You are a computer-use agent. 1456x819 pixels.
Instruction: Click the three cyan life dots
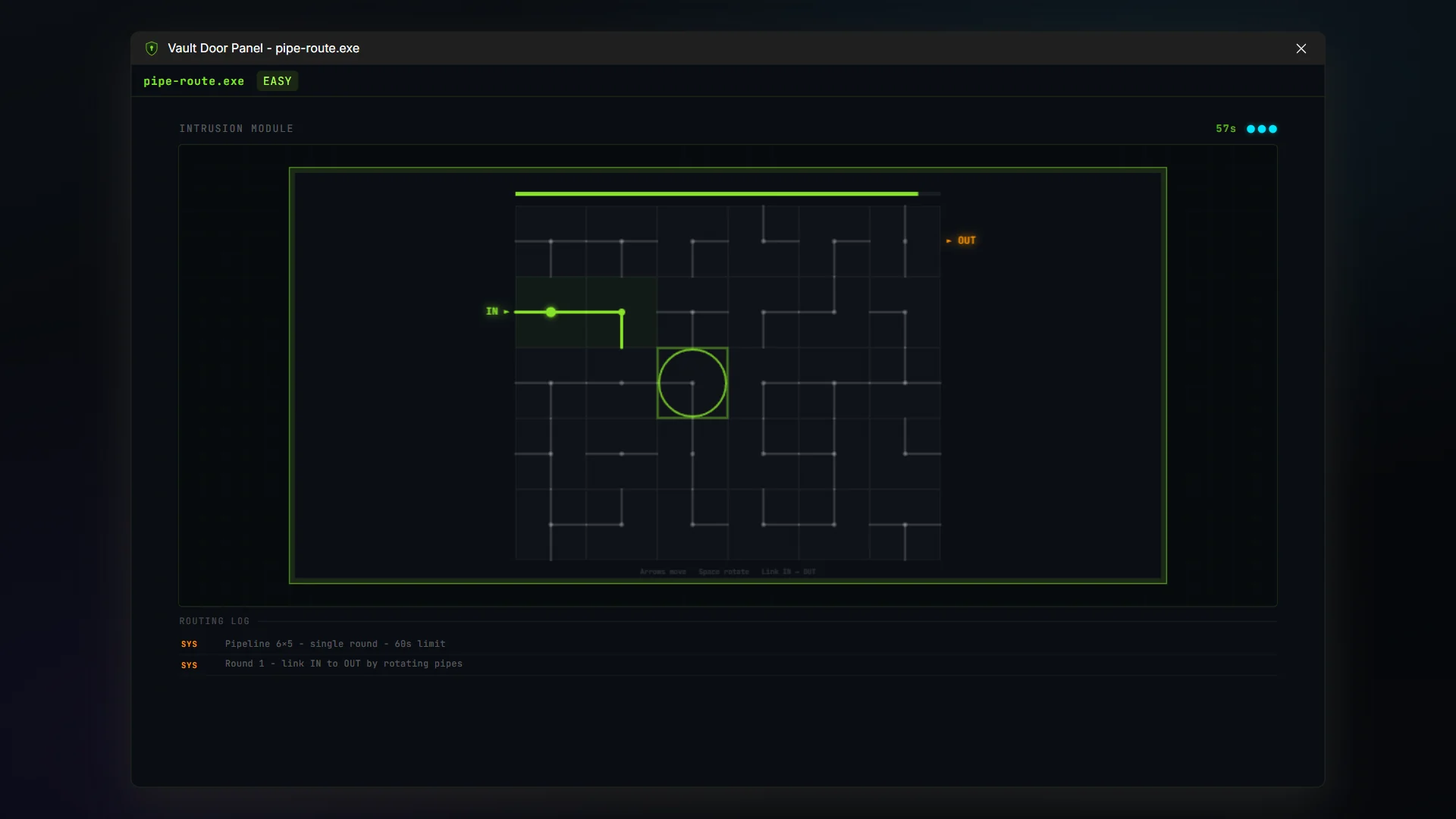[1262, 129]
